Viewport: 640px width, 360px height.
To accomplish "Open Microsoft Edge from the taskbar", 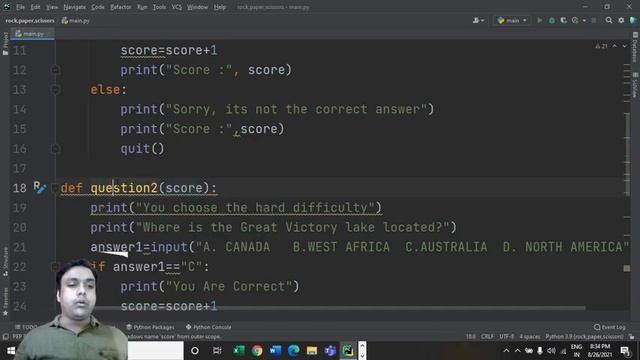I will 293,351.
